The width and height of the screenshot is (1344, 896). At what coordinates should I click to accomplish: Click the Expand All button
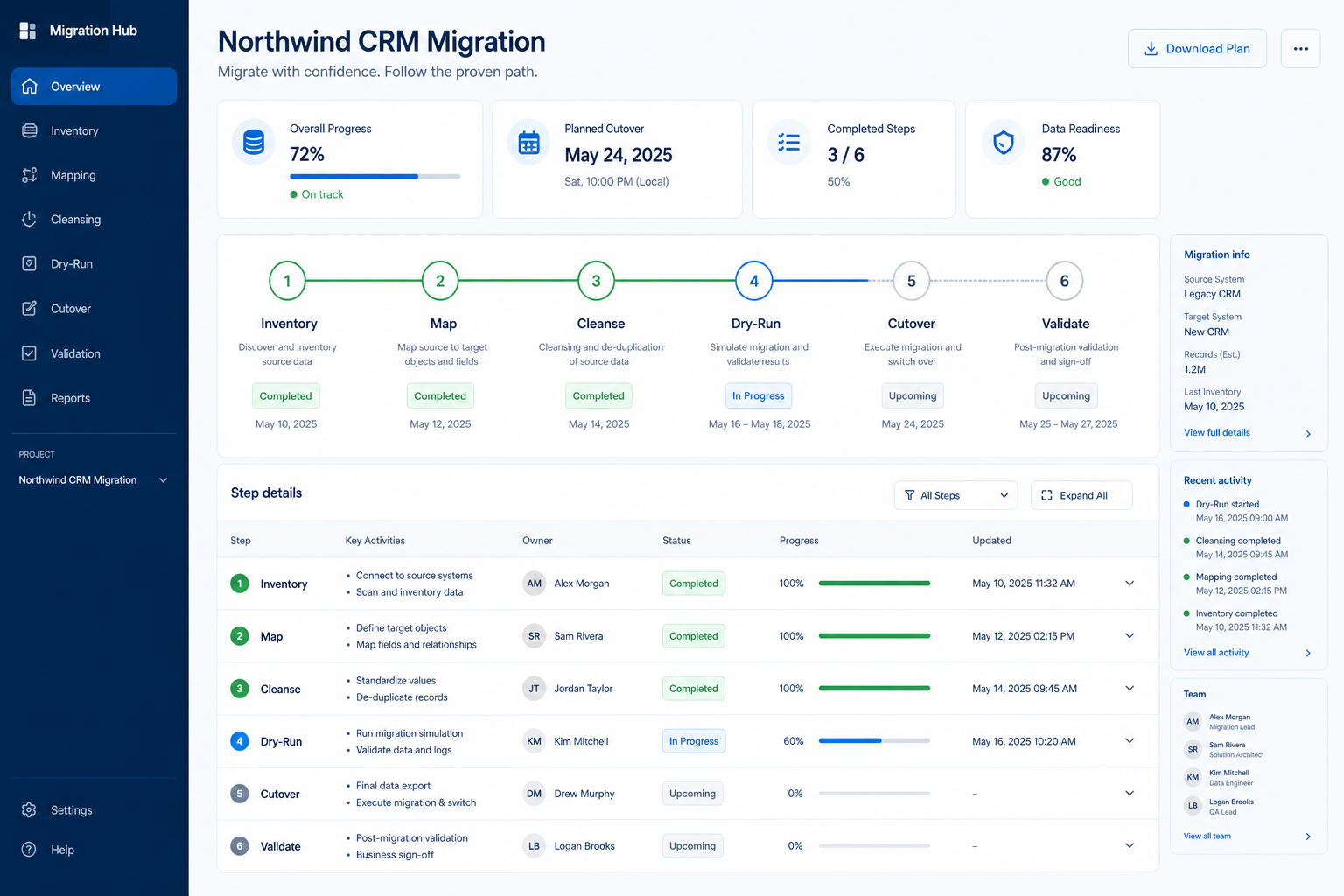coord(1081,495)
